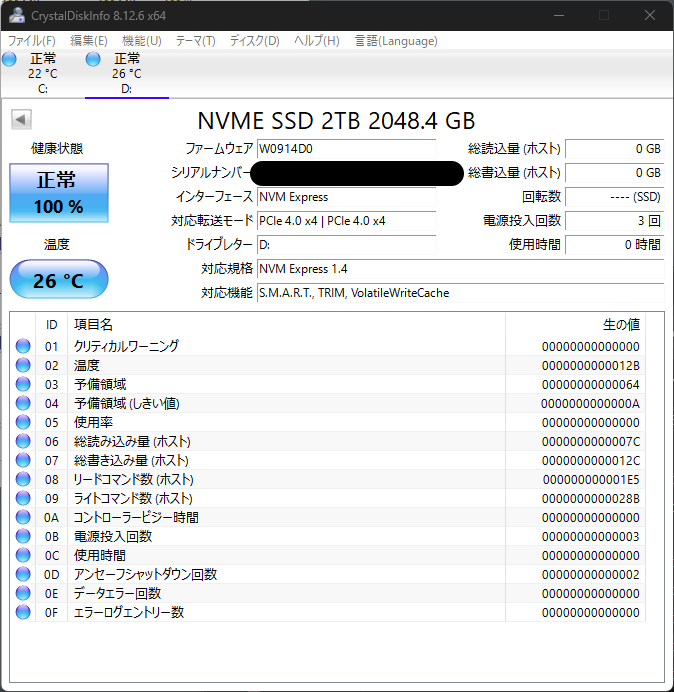Click the raw value 00000000000012B
The height and width of the screenshot is (692, 674).
tap(591, 366)
